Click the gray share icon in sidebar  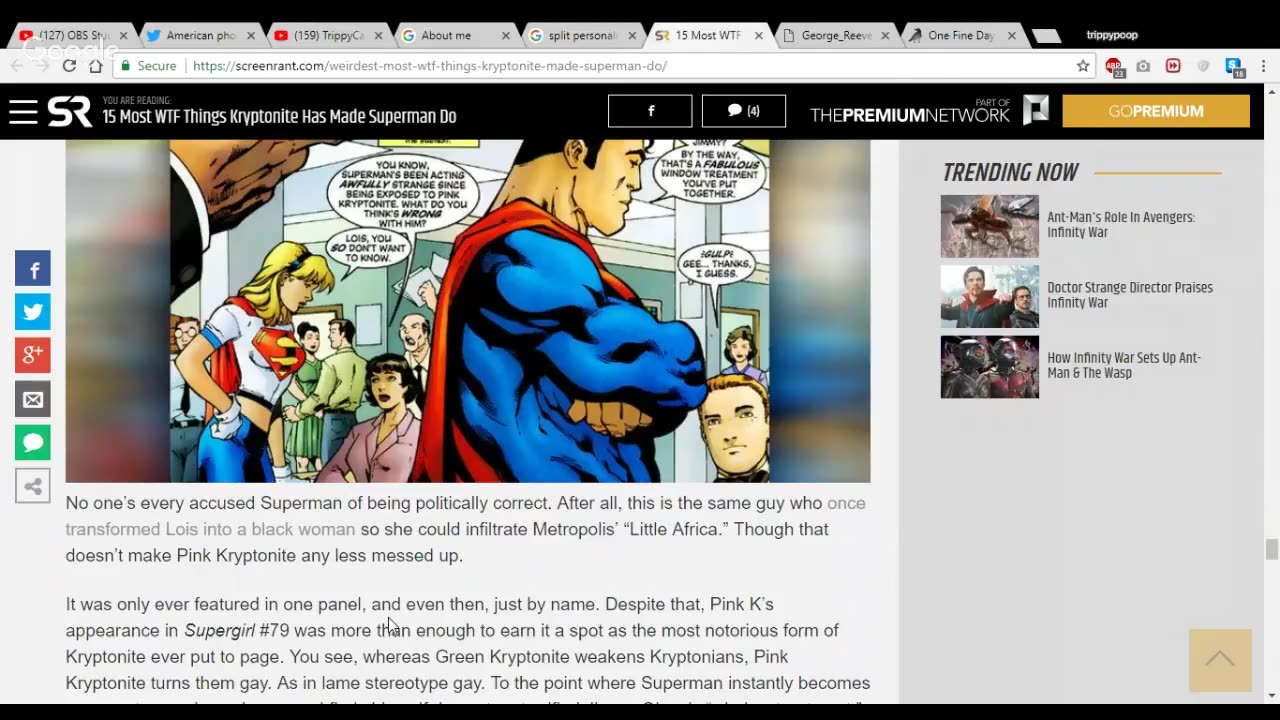33,487
